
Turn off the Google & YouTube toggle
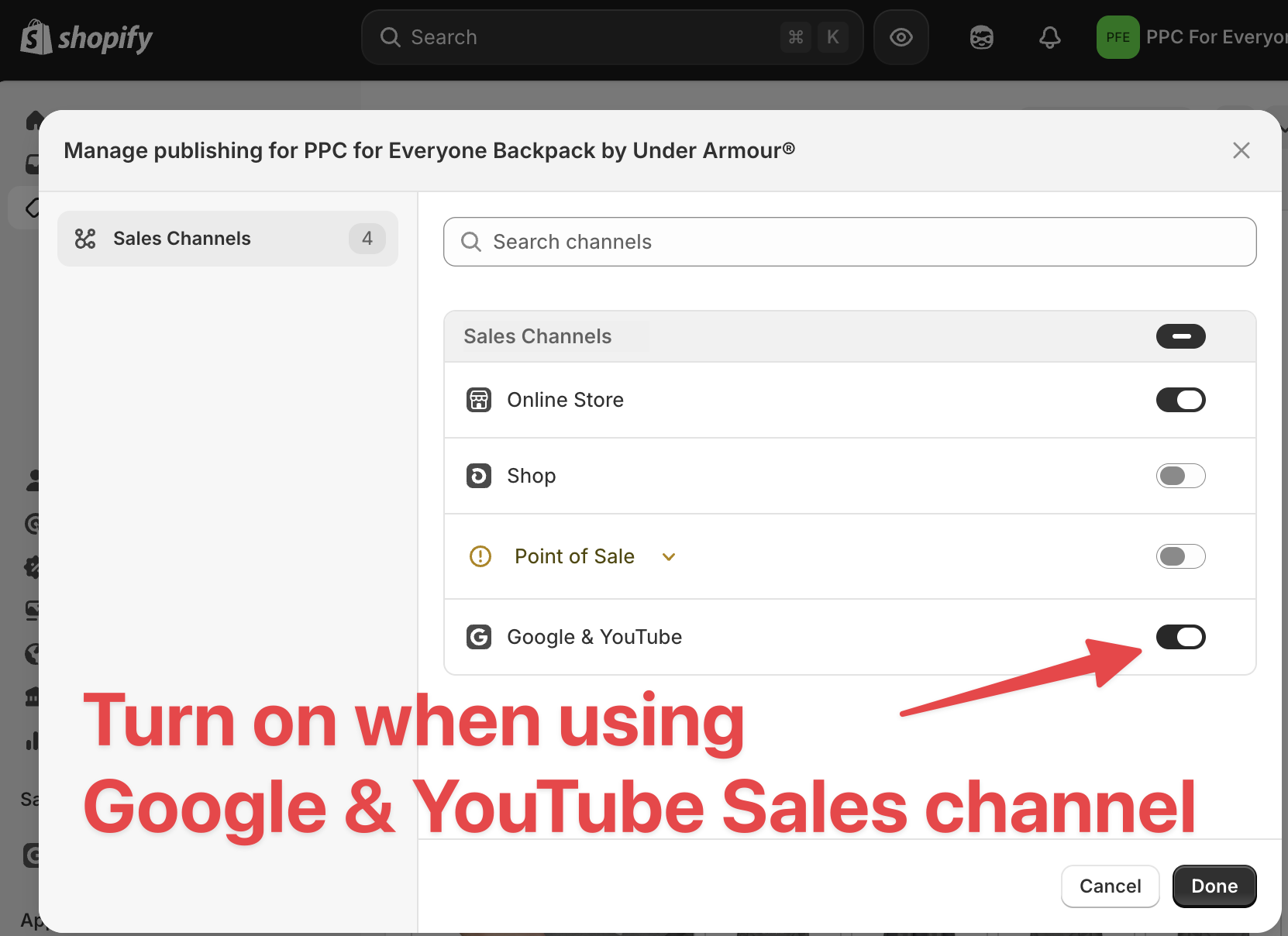point(1181,637)
